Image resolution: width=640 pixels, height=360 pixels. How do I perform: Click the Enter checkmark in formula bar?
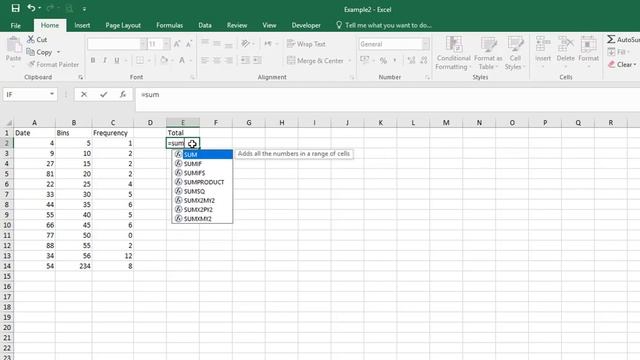point(103,95)
